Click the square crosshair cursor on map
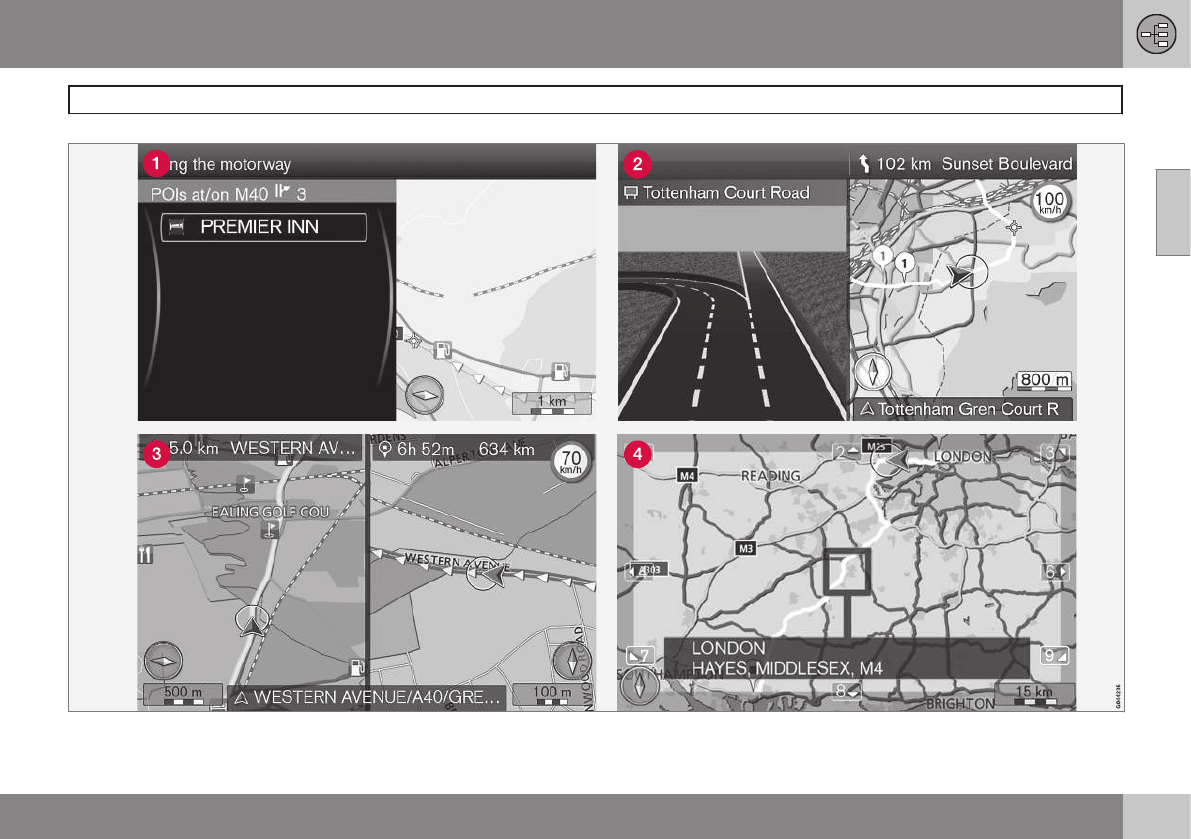This screenshot has height=839, width=1191. [x=848, y=572]
